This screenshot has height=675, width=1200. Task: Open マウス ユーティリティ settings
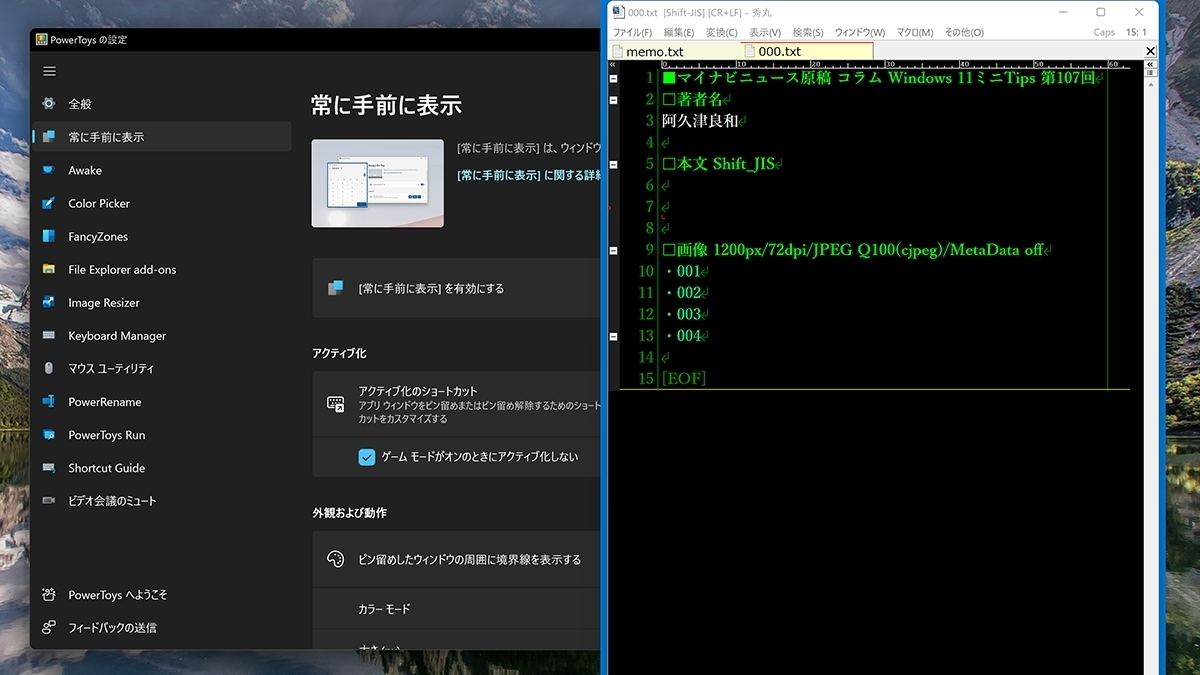pos(162,368)
